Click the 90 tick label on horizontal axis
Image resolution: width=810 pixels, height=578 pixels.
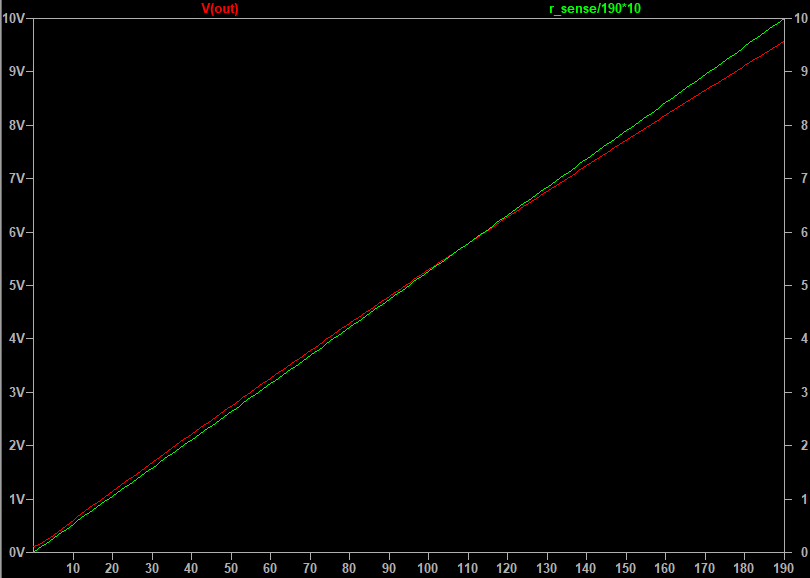(x=389, y=569)
